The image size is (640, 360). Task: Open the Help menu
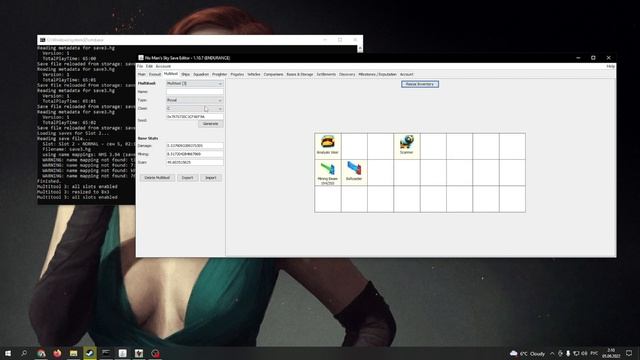click(610, 66)
